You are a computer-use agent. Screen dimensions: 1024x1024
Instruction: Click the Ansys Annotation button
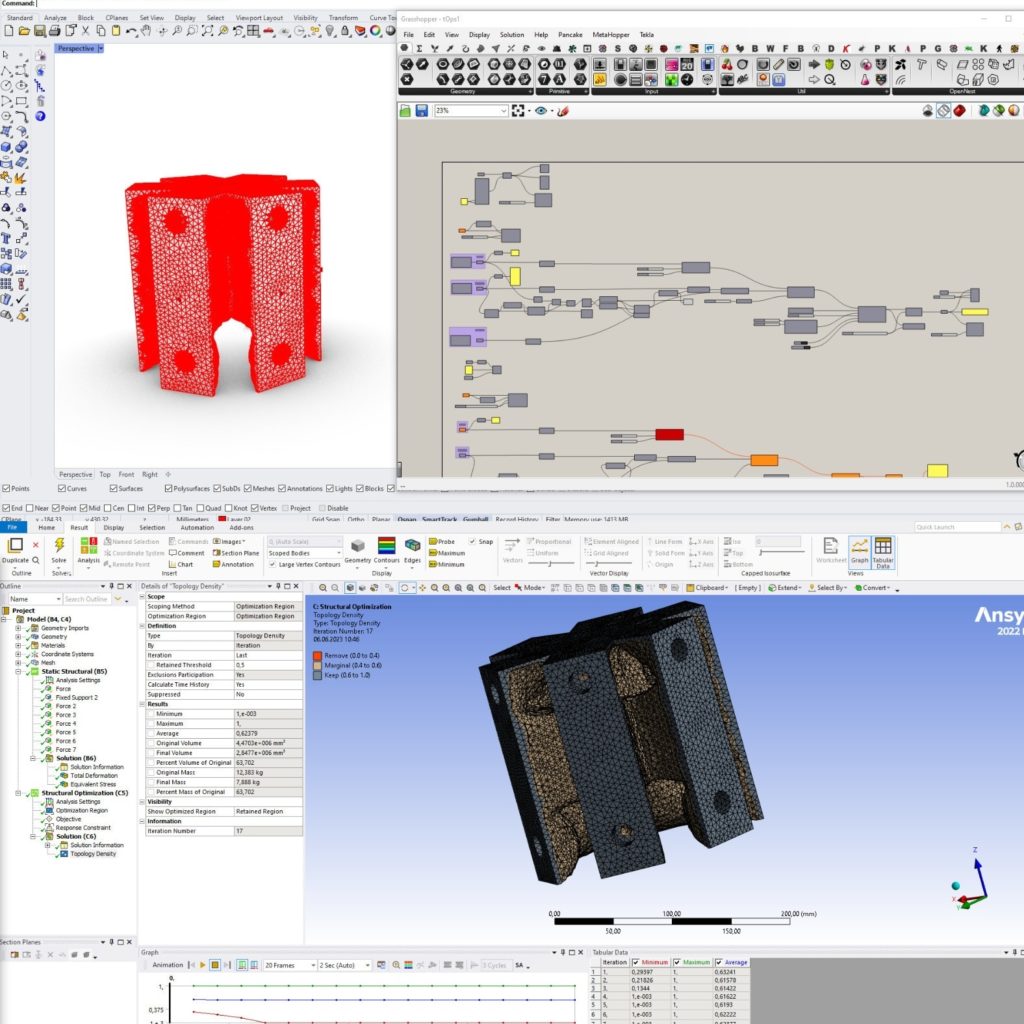click(233, 564)
